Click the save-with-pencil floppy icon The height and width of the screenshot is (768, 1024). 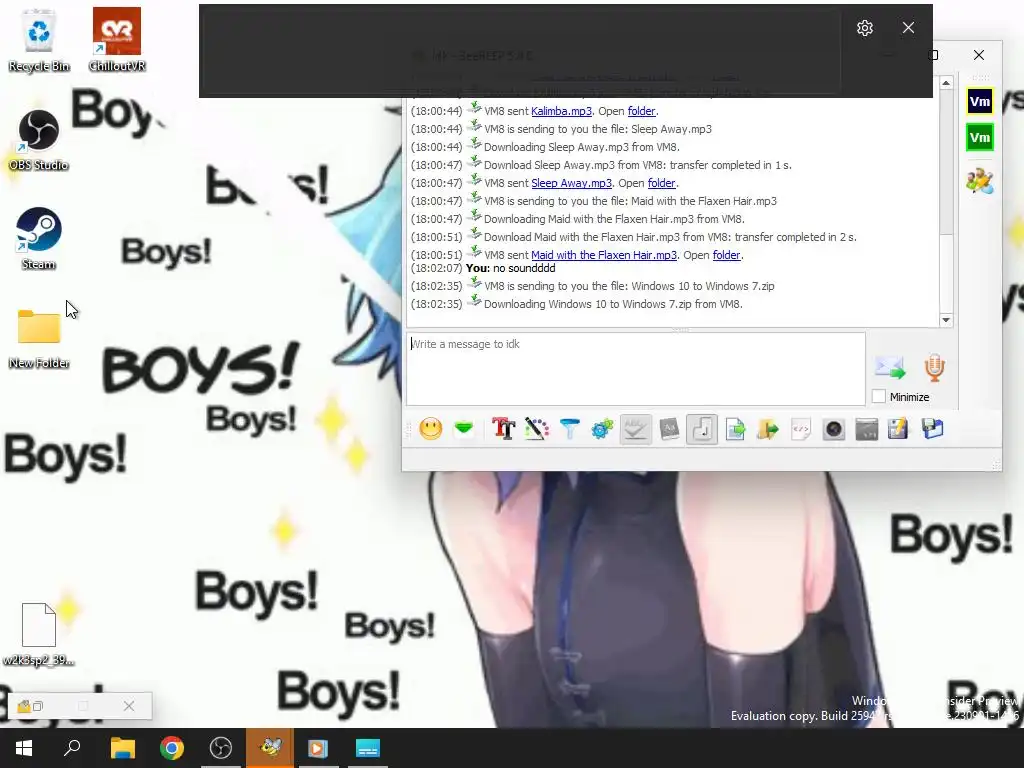(899, 429)
